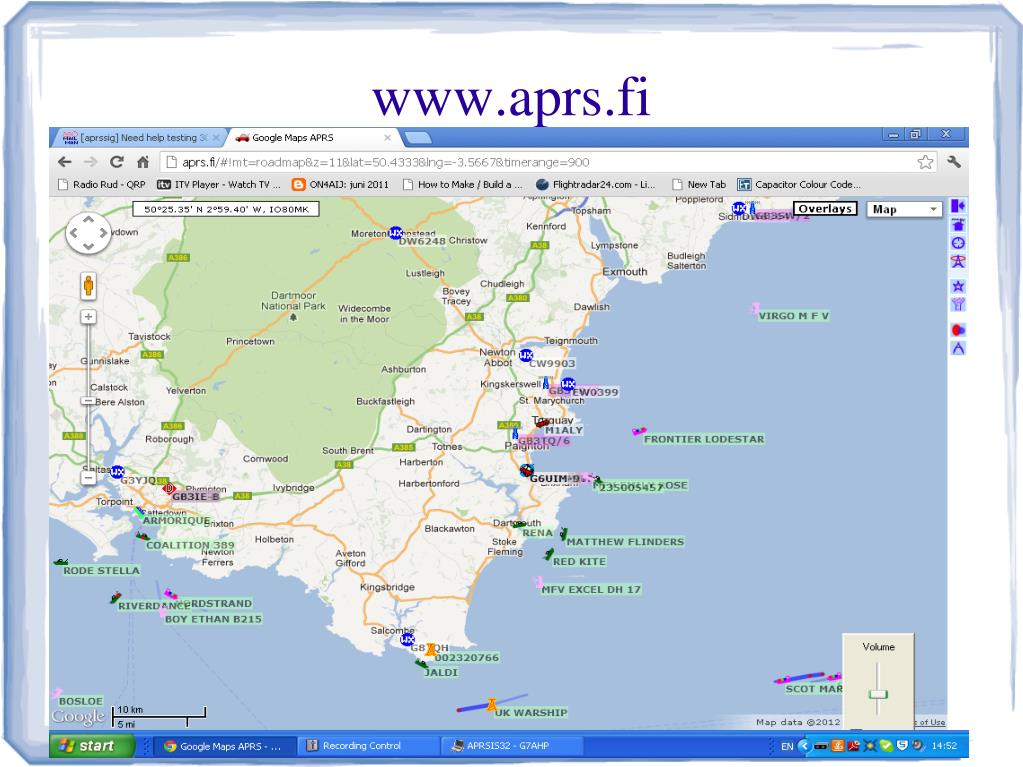Open the ITV Player bookmark
1023x767 pixels.
click(x=219, y=185)
